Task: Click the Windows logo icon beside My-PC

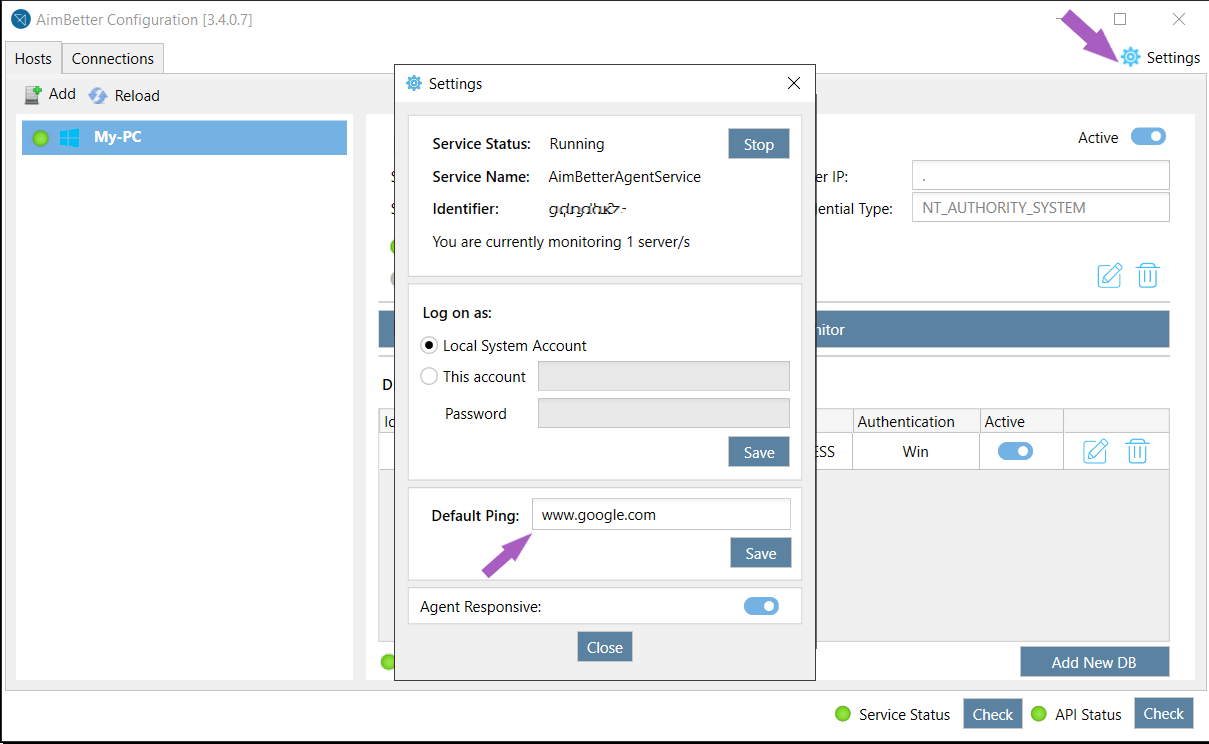Action: point(69,138)
